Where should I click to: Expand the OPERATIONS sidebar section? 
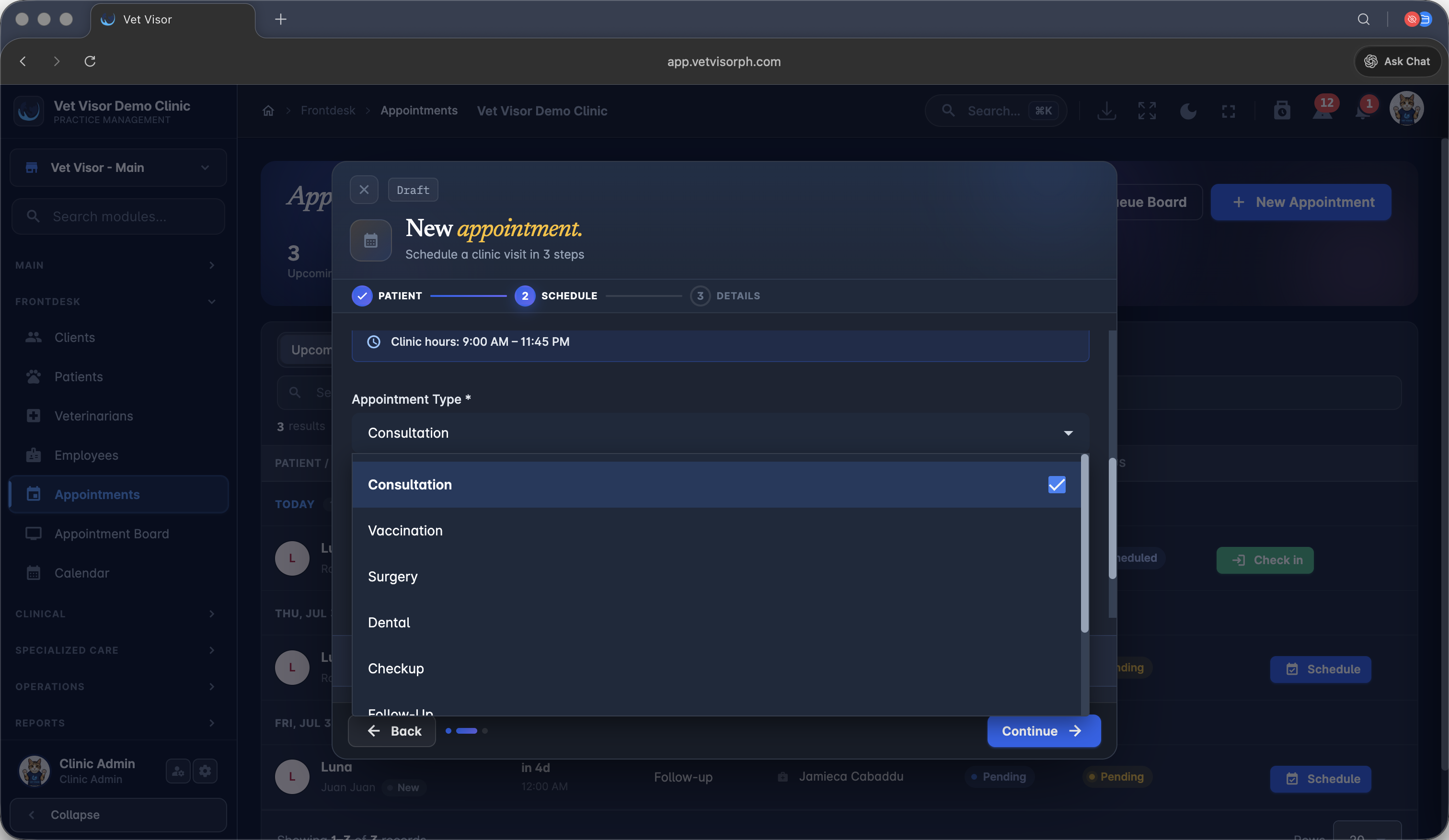point(115,687)
